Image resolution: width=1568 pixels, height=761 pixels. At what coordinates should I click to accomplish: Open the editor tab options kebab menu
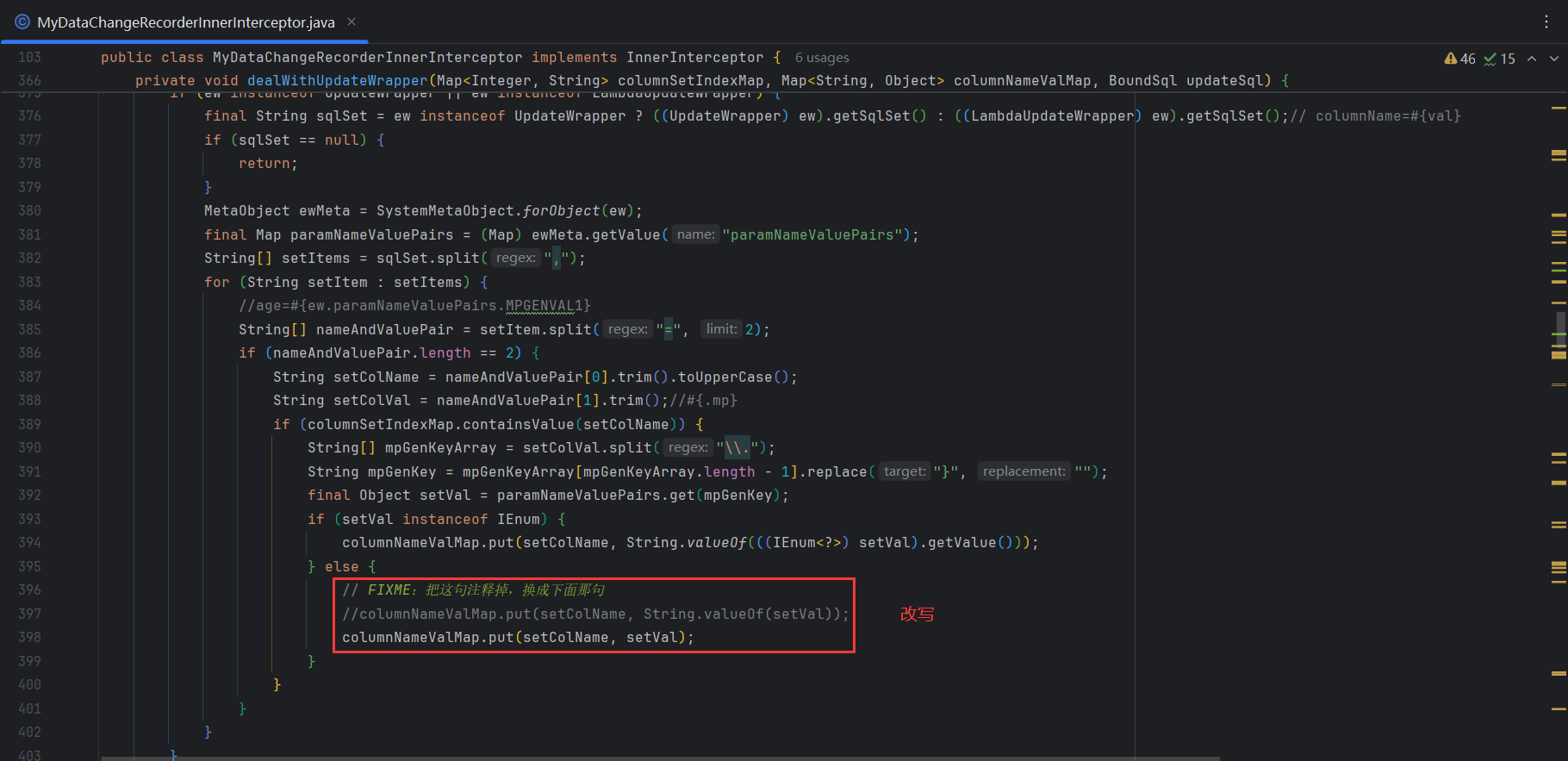click(x=1546, y=22)
